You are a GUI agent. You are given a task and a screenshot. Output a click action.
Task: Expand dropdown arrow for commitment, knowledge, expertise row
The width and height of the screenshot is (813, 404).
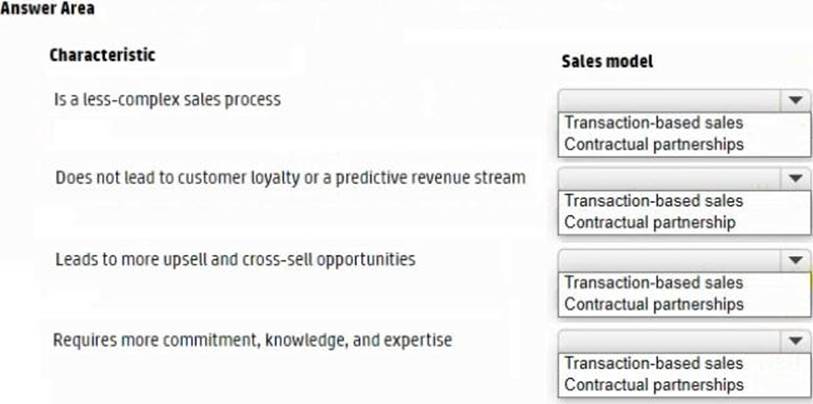[795, 341]
